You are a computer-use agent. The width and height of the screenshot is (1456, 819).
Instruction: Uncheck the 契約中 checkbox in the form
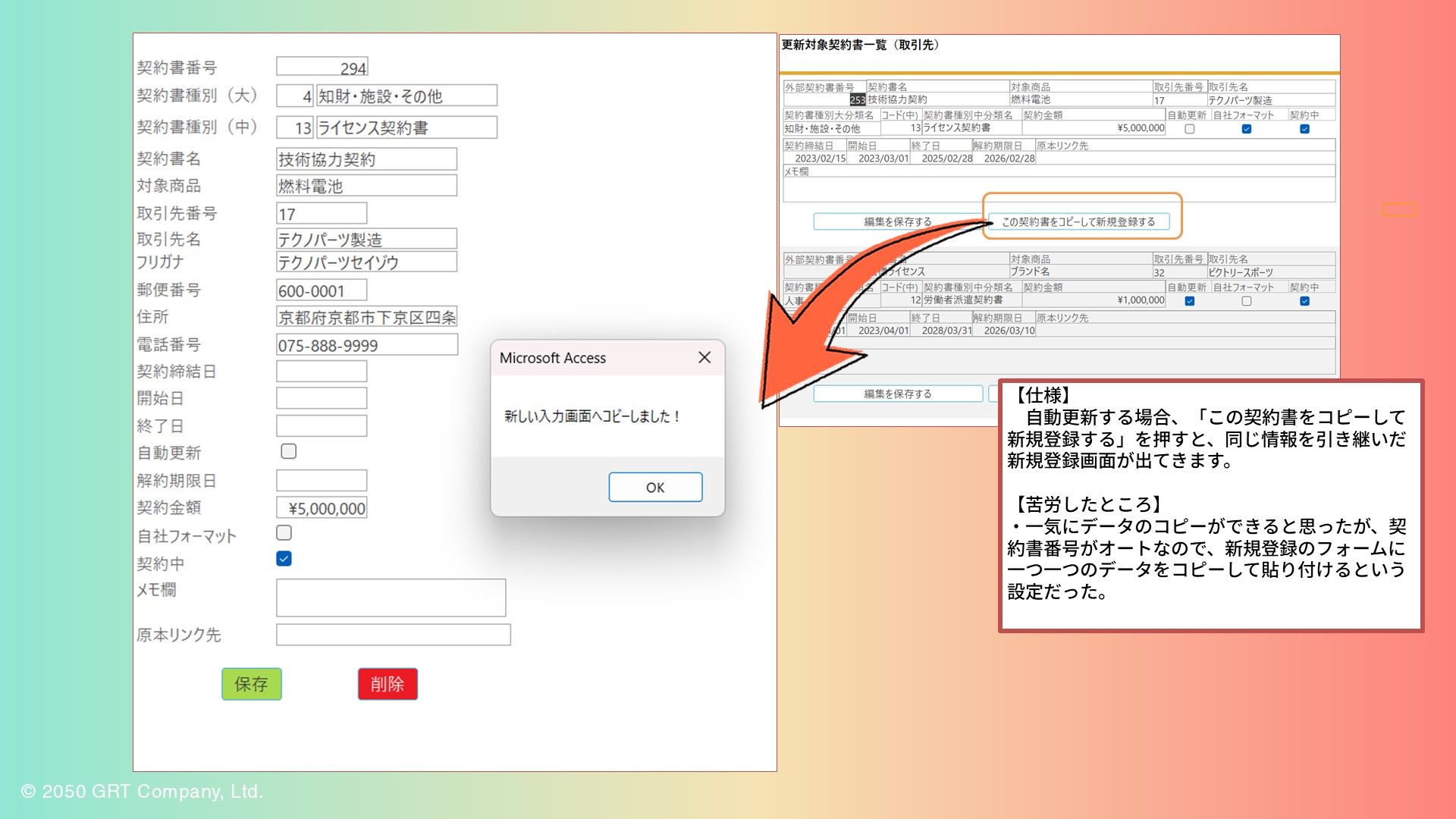click(284, 559)
